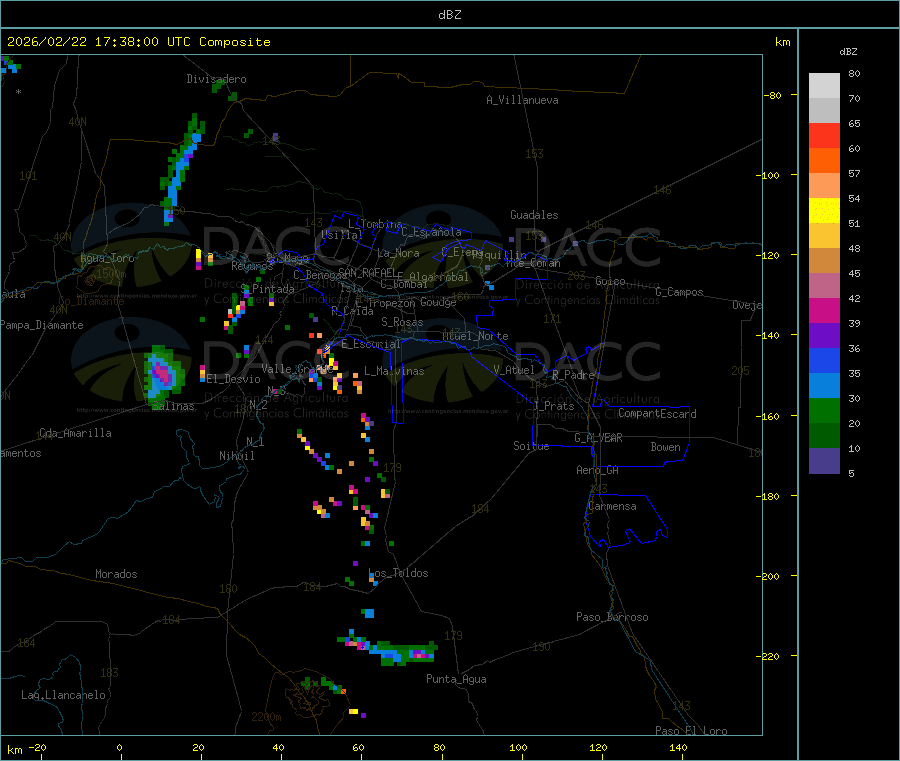Click the La_Nora map label

(x=398, y=253)
